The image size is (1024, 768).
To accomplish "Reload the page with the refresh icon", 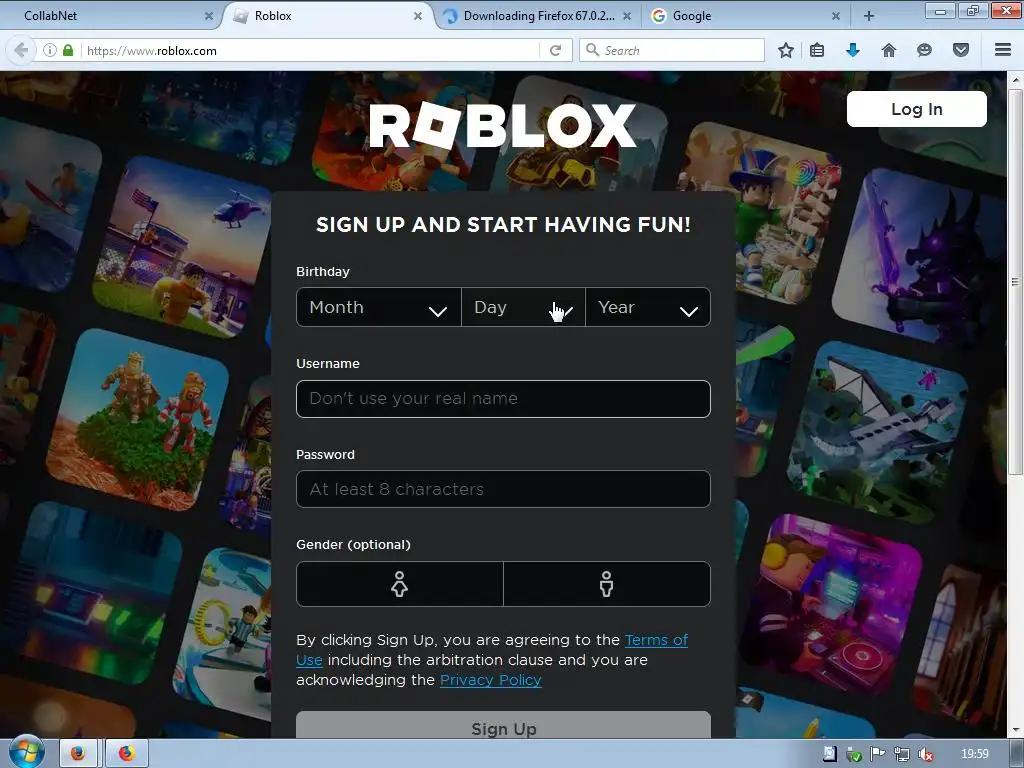I will (x=556, y=50).
